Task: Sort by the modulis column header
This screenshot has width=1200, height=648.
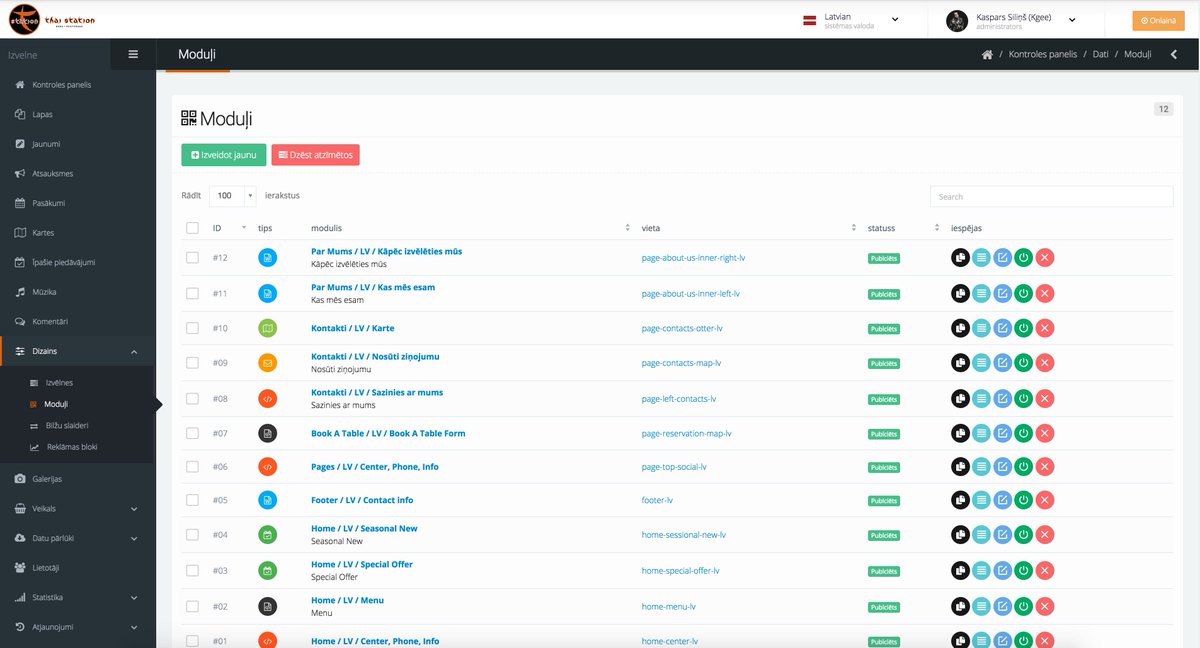Action: [470, 228]
